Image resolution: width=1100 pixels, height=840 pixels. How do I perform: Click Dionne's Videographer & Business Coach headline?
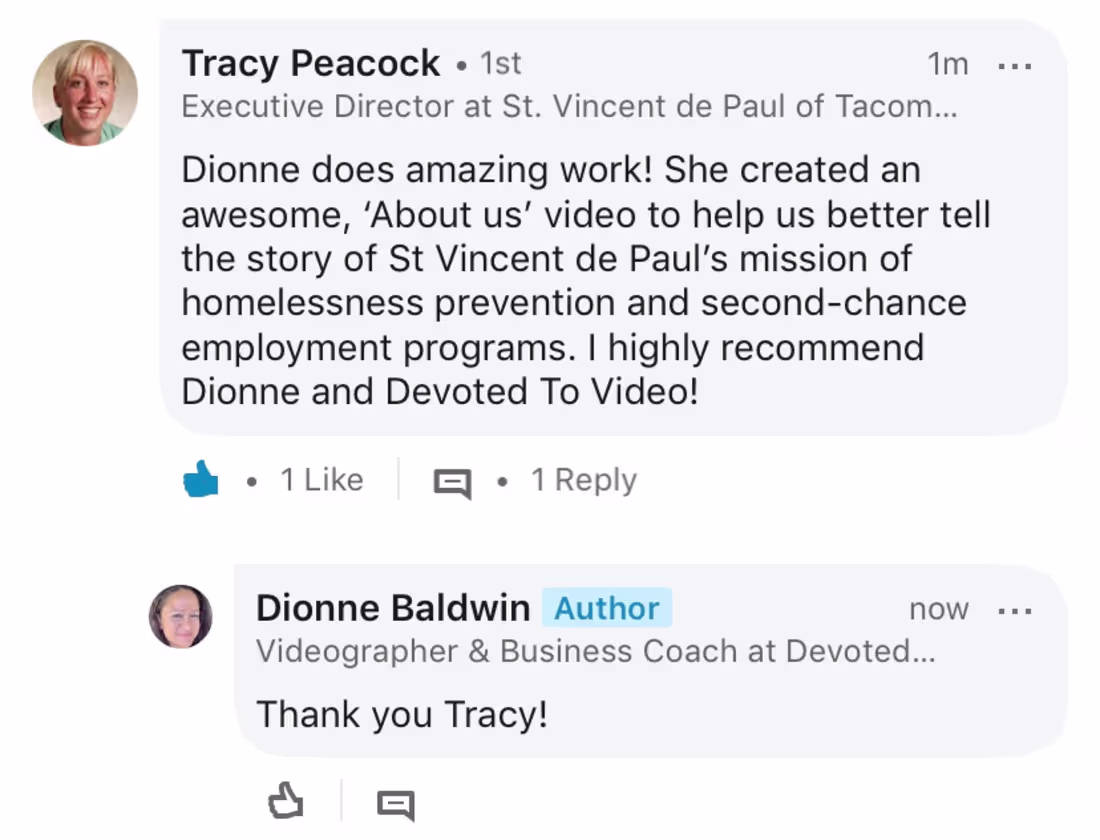coord(595,652)
